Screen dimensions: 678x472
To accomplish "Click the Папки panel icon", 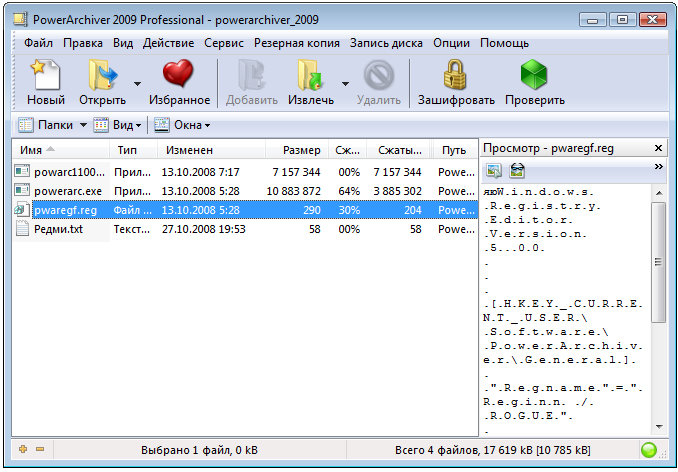I will pyautogui.click(x=26, y=125).
